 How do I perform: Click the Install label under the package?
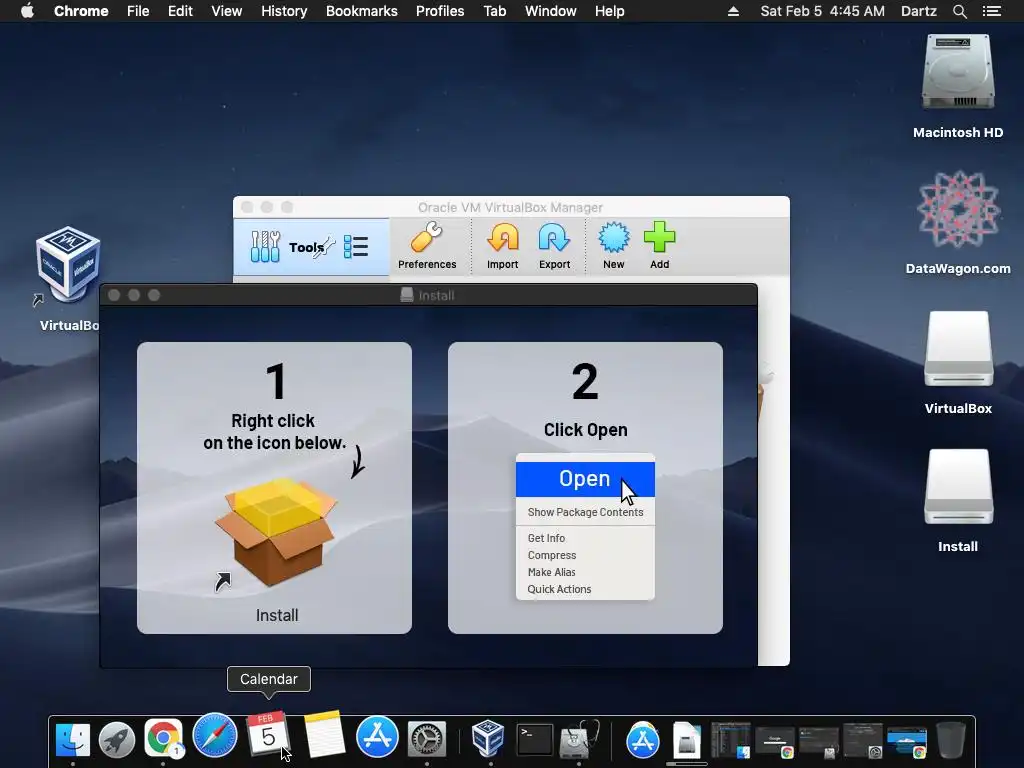(277, 615)
